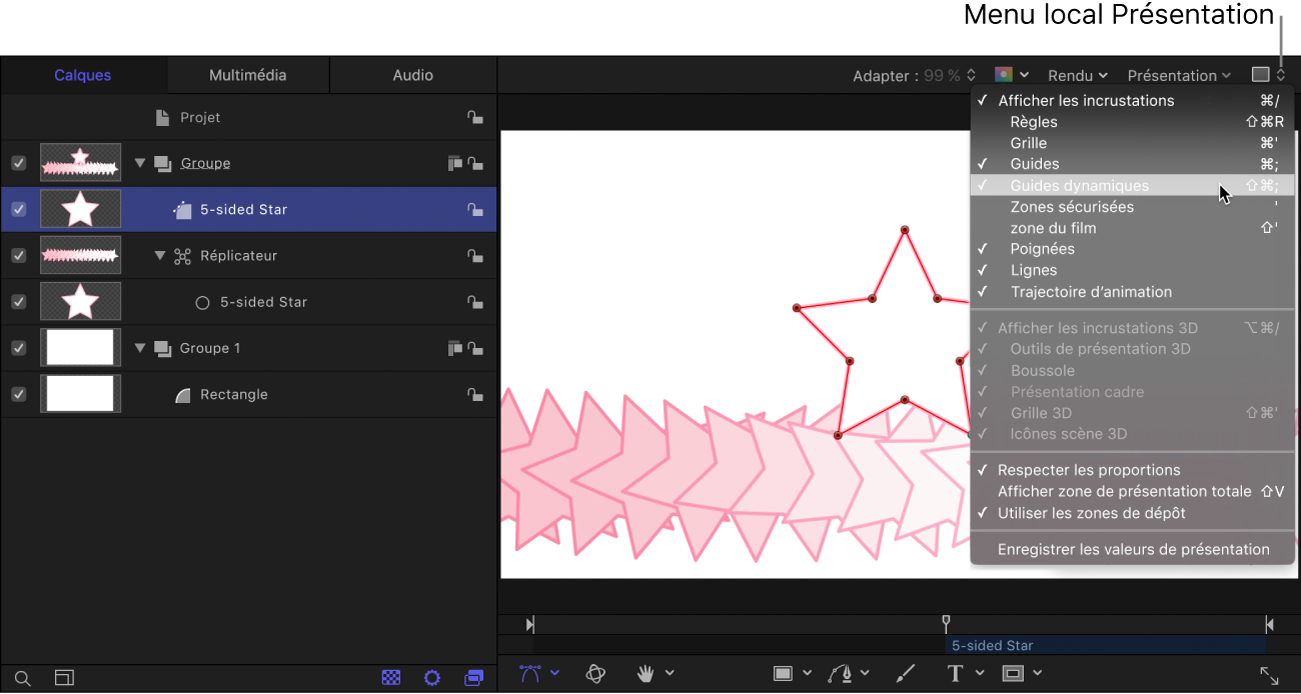Viewport: 1301px width, 694px height.
Task: Click the playhead marker in timeline
Action: [946, 624]
